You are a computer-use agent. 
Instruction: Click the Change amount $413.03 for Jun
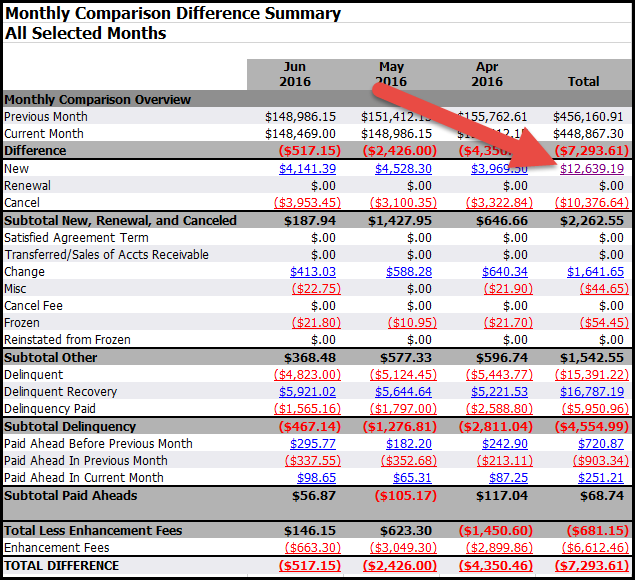[313, 271]
